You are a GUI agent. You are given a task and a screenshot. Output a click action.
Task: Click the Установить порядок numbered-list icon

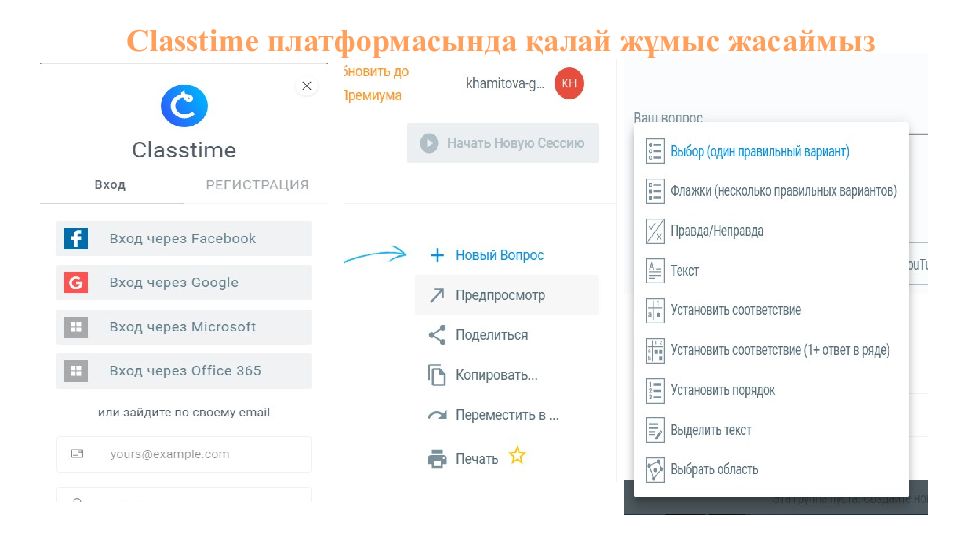tap(655, 390)
